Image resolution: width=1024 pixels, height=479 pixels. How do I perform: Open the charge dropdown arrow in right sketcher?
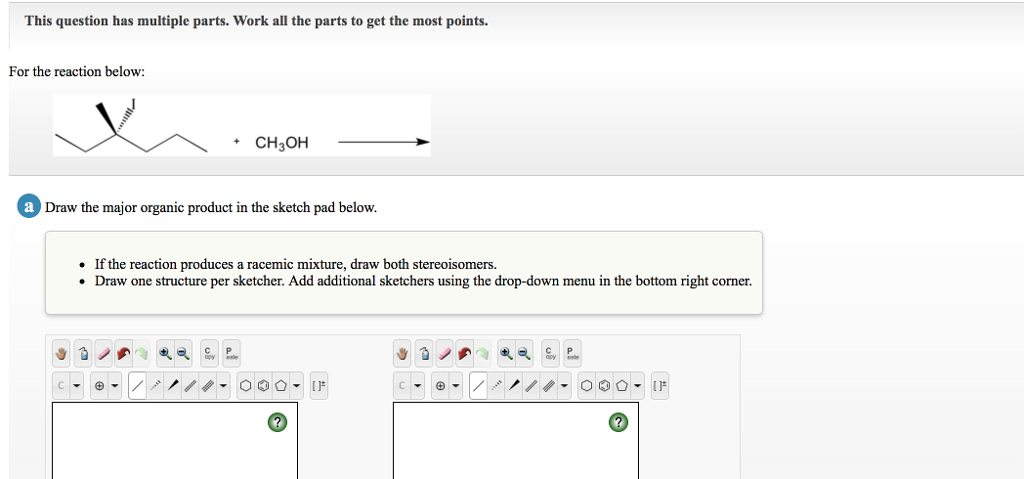click(456, 386)
